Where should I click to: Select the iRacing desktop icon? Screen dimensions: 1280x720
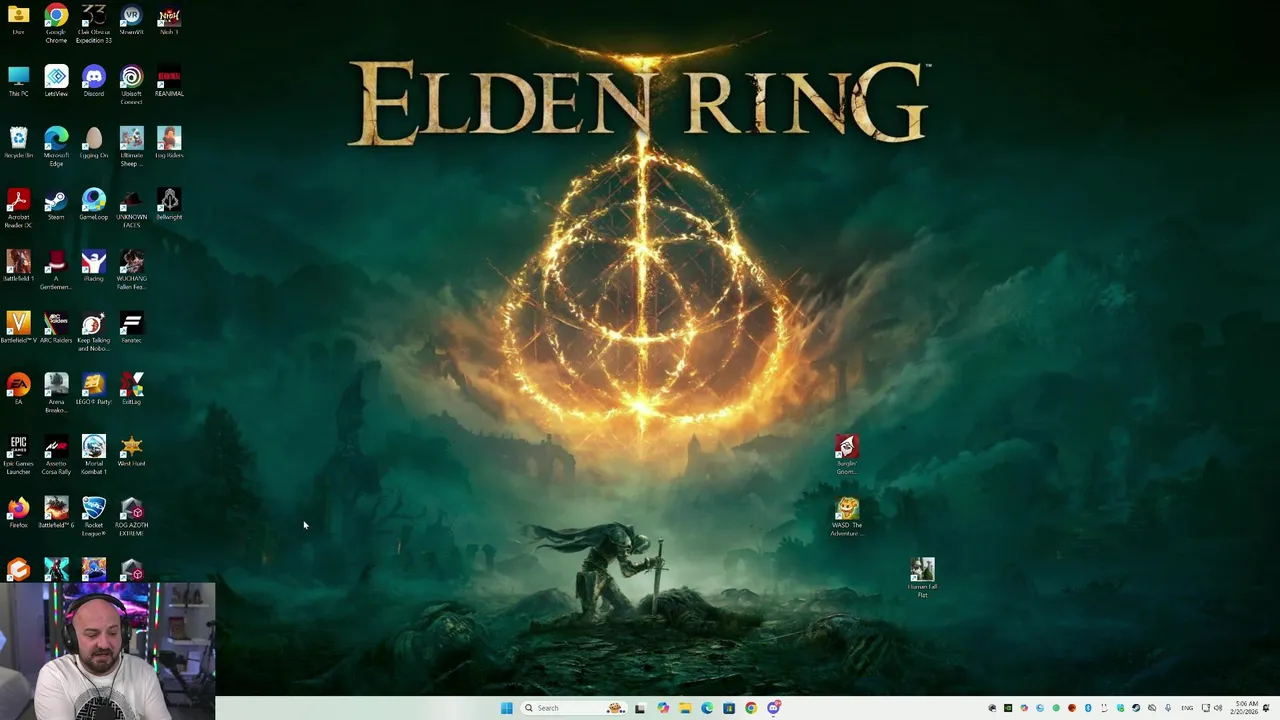(x=93, y=266)
